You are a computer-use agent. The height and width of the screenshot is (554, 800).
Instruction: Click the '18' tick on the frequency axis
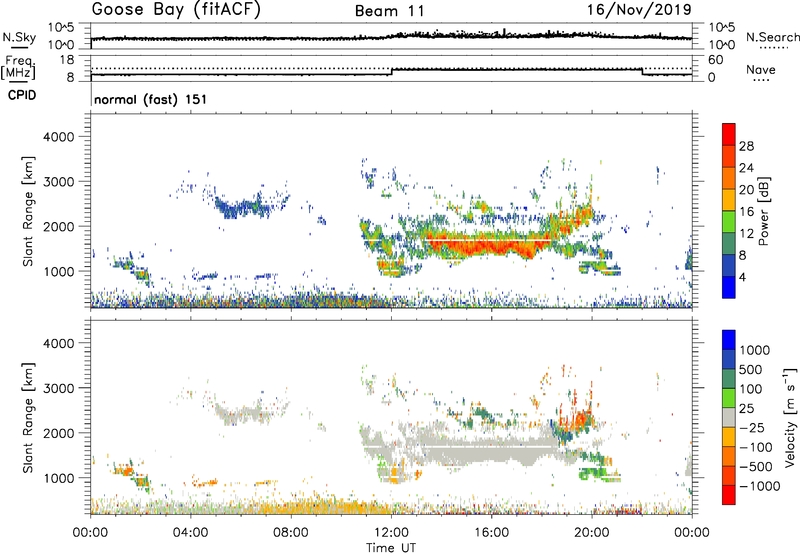pyautogui.click(x=66, y=60)
